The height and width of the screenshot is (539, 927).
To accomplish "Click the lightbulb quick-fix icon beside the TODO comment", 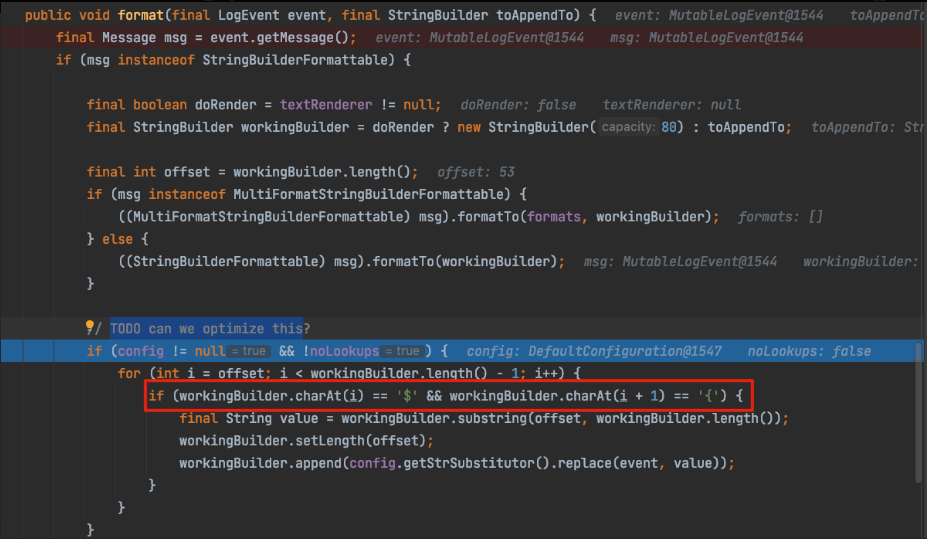I will coord(89,326).
